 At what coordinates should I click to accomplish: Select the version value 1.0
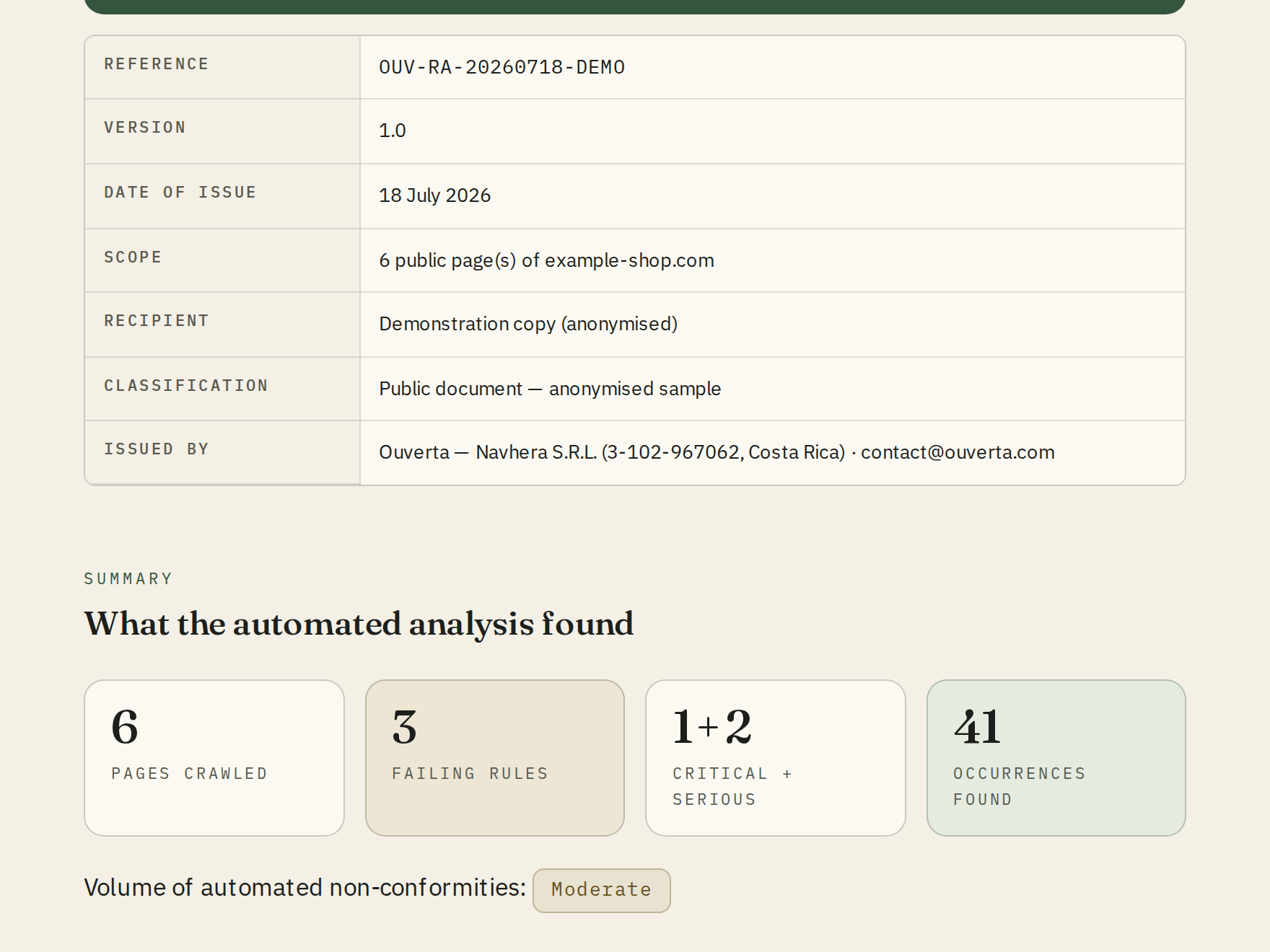tap(393, 131)
